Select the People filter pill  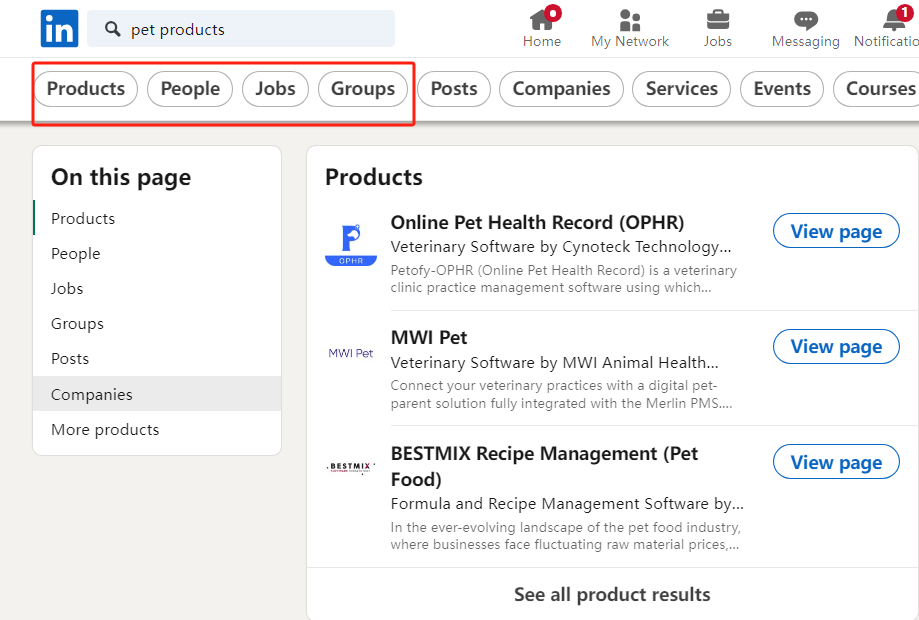[190, 89]
